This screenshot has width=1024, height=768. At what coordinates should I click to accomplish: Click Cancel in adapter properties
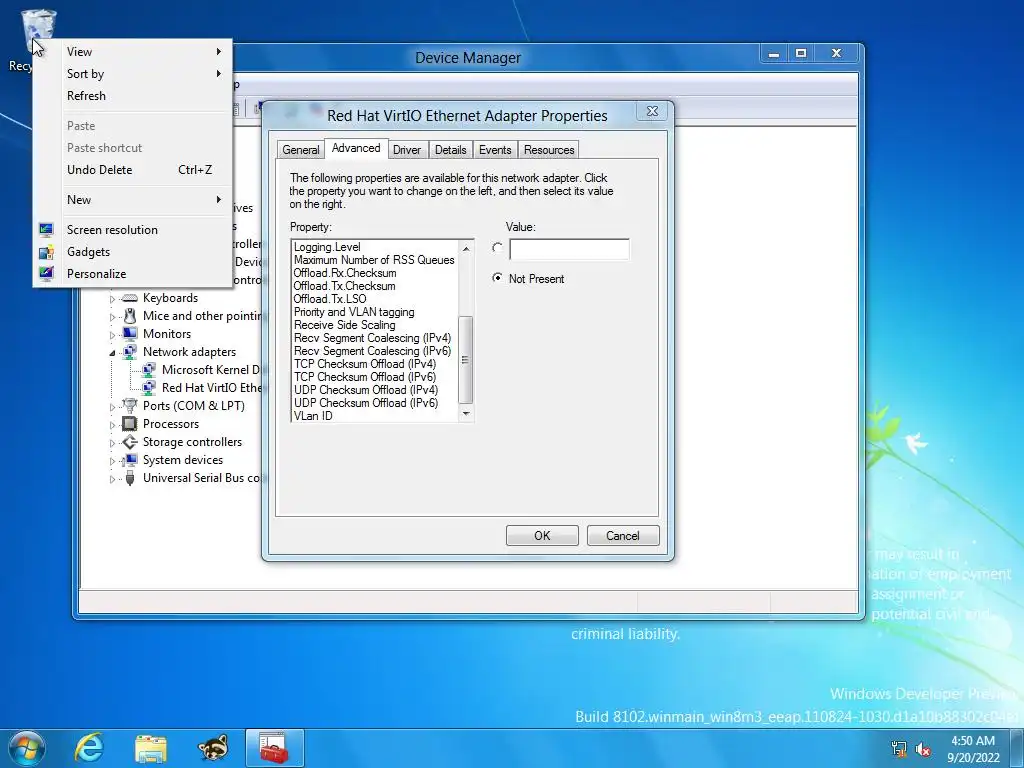tap(623, 536)
